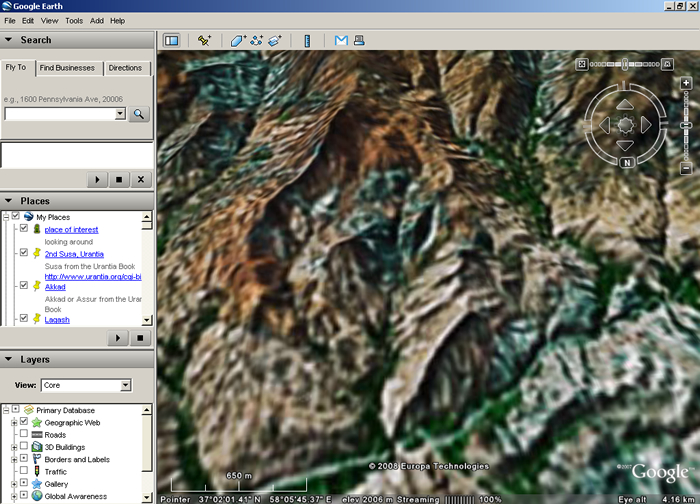Email the view using the envelope icon

click(x=341, y=41)
